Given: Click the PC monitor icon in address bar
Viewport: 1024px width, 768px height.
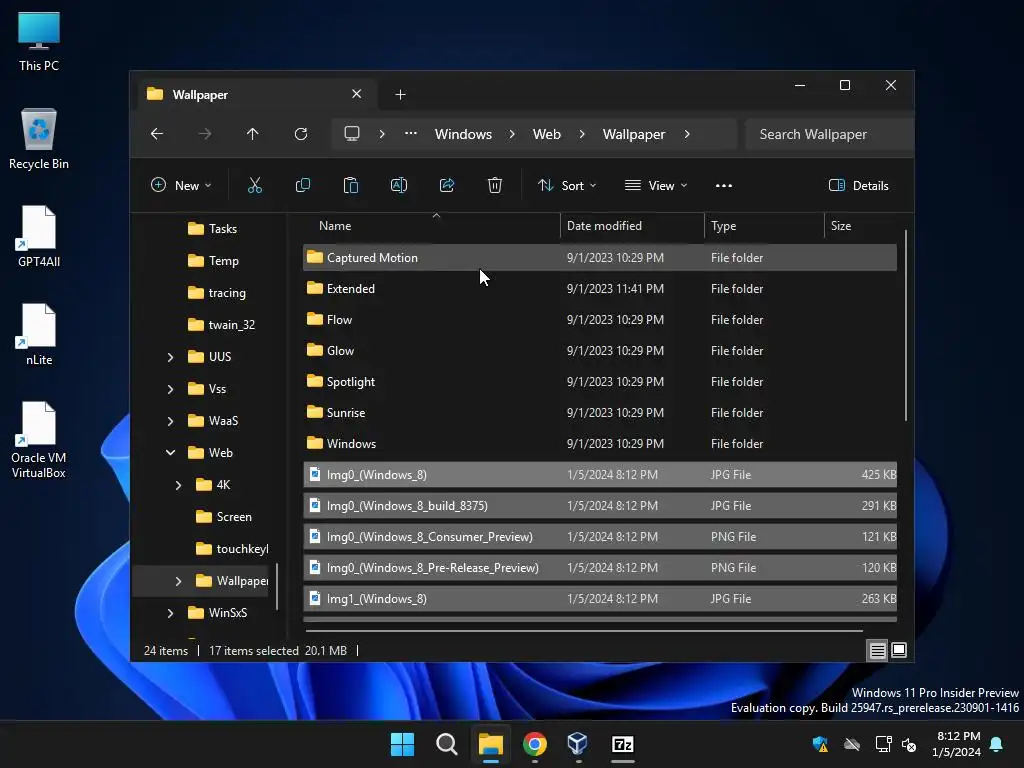Looking at the screenshot, I should coord(352,134).
